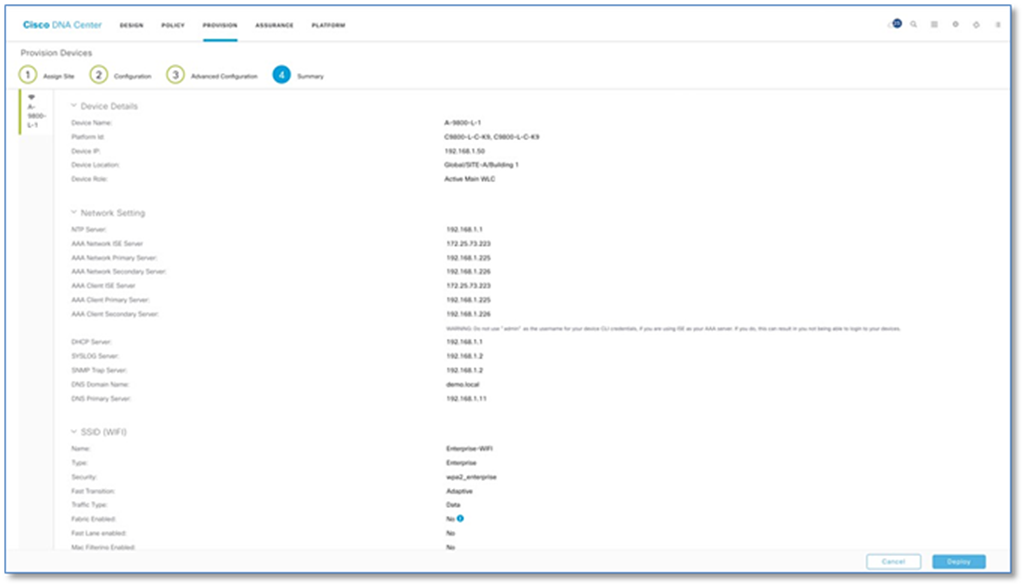Open the apps grid icon in header
Screen dimensions: 1025x587
pos(934,24)
